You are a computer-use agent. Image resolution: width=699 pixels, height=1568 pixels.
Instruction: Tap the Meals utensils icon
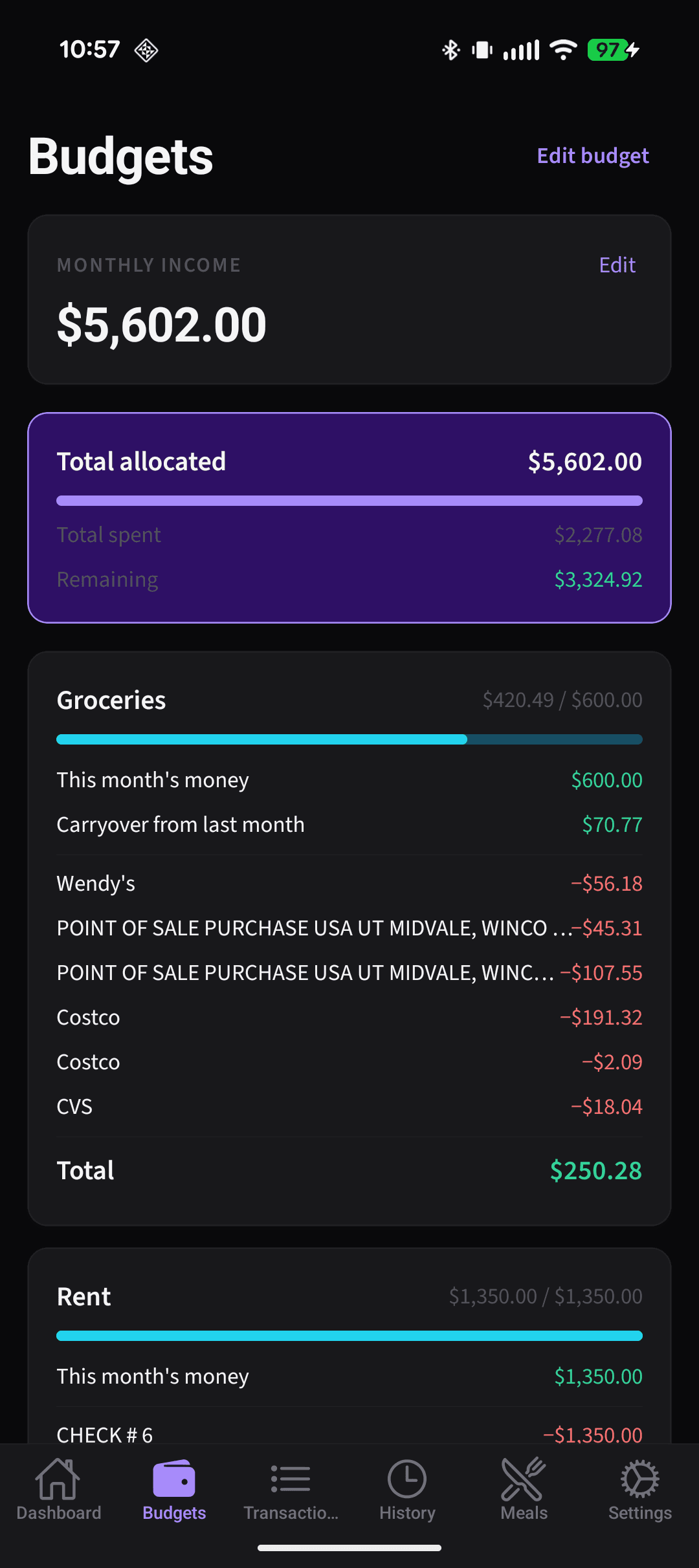[523, 1478]
